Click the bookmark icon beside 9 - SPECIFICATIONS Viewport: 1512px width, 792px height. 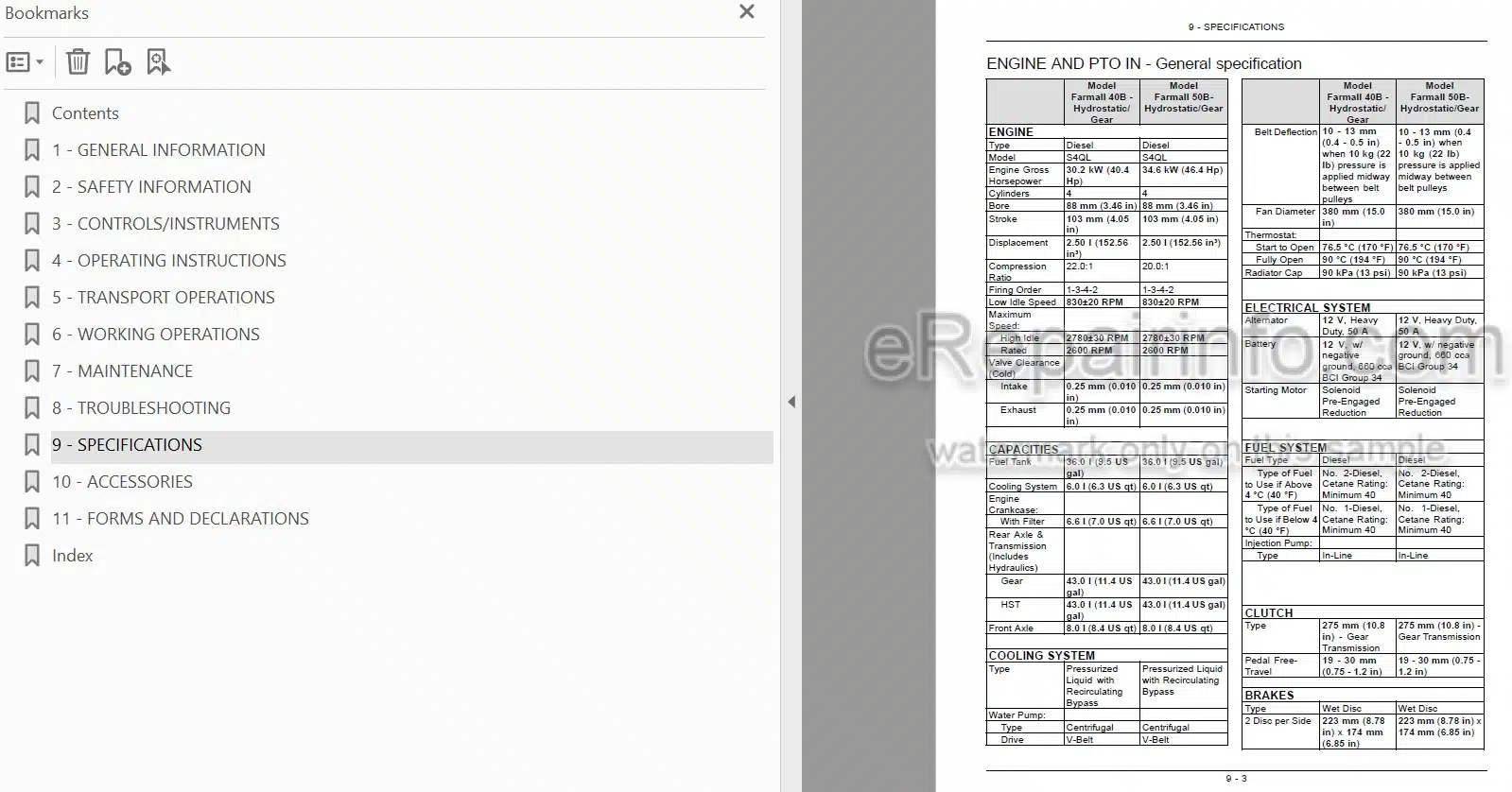point(32,445)
